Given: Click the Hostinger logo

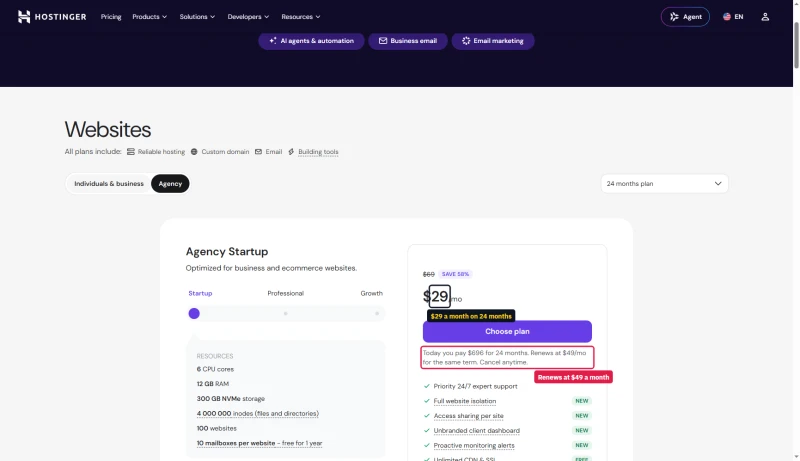Looking at the screenshot, I should tap(52, 17).
